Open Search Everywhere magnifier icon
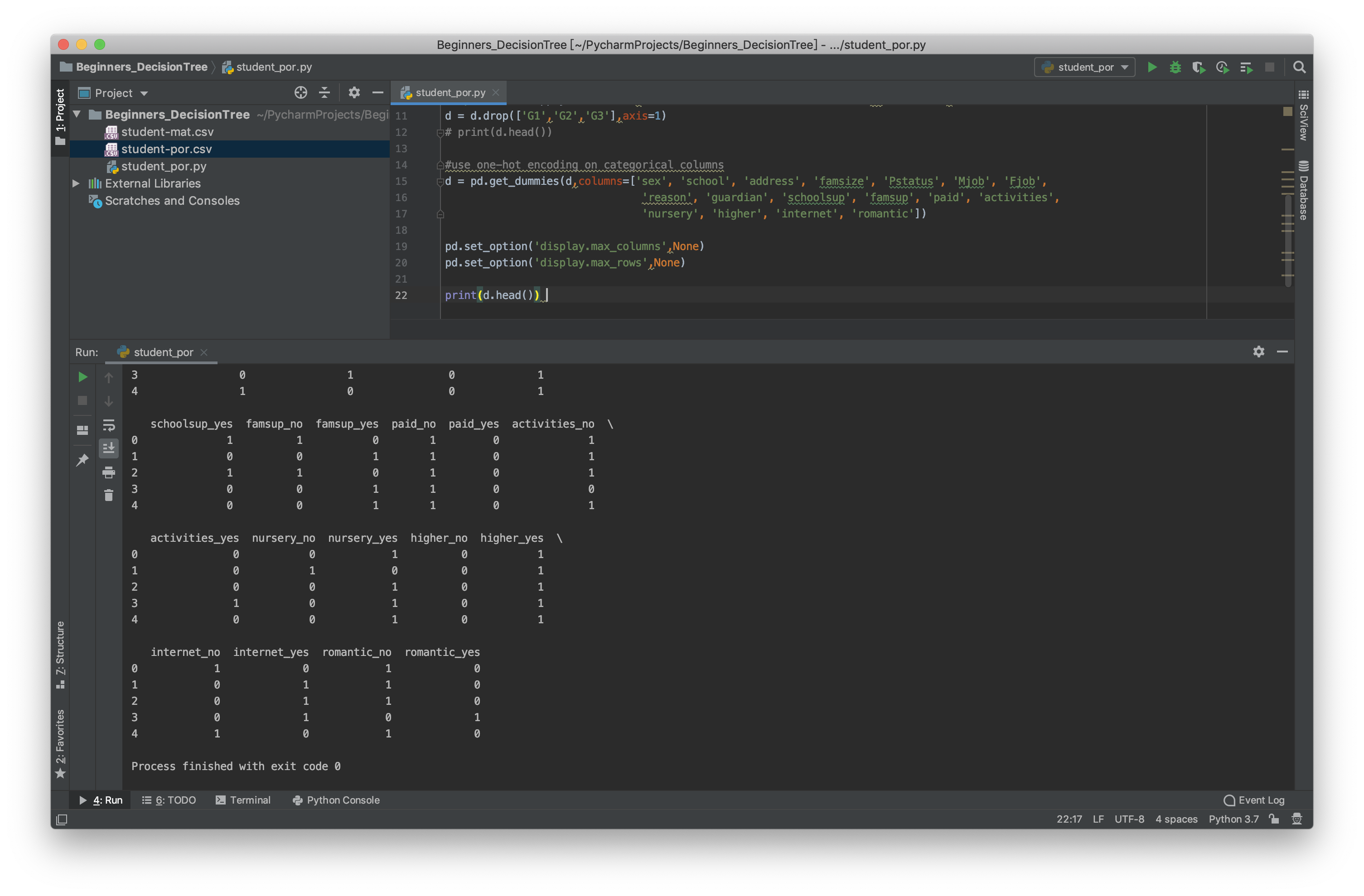Viewport: 1364px width, 896px height. tap(1299, 67)
